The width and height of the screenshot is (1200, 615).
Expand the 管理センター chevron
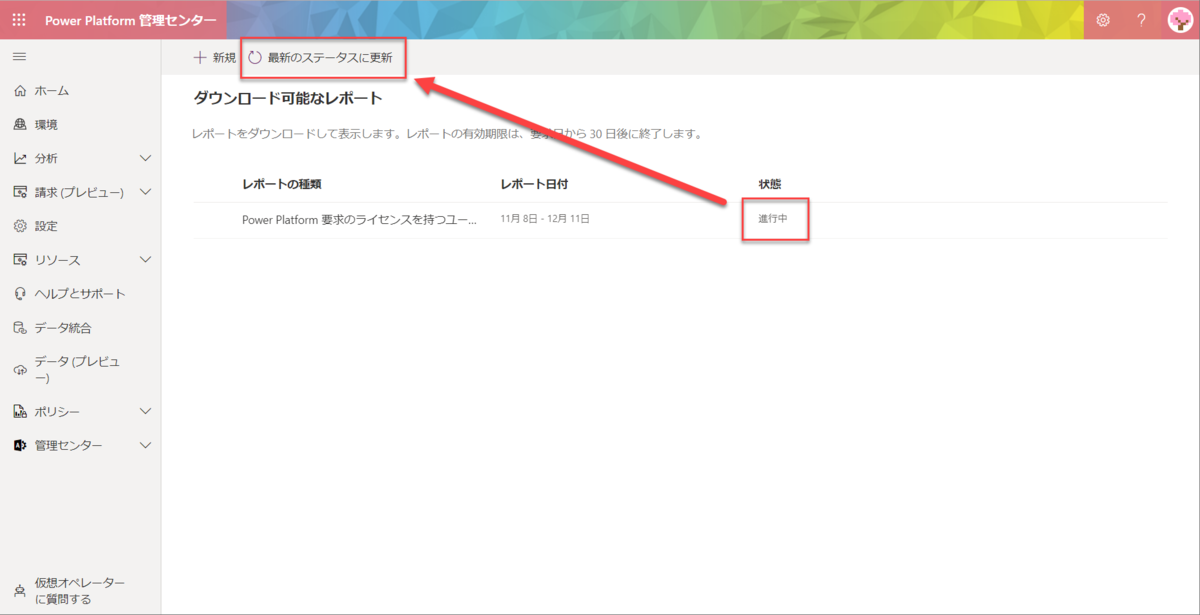[x=145, y=446]
